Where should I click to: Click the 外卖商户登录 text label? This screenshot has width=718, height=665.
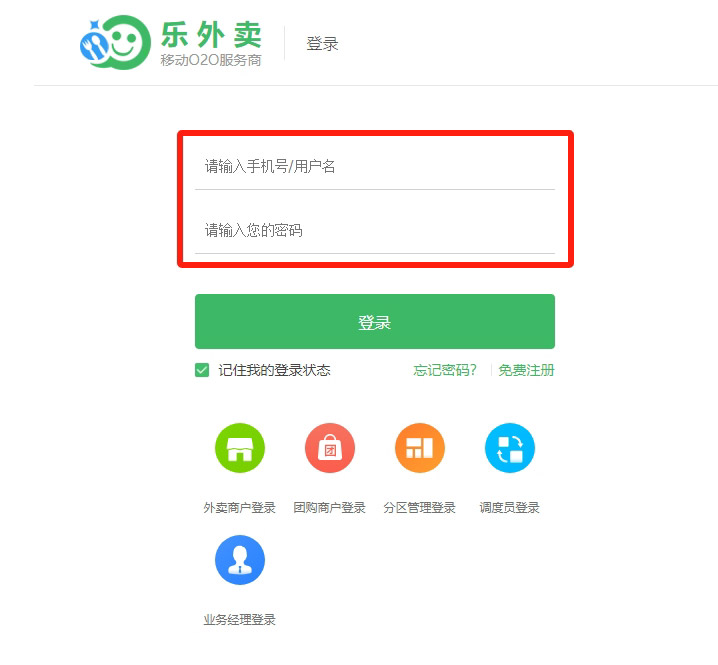[239, 507]
